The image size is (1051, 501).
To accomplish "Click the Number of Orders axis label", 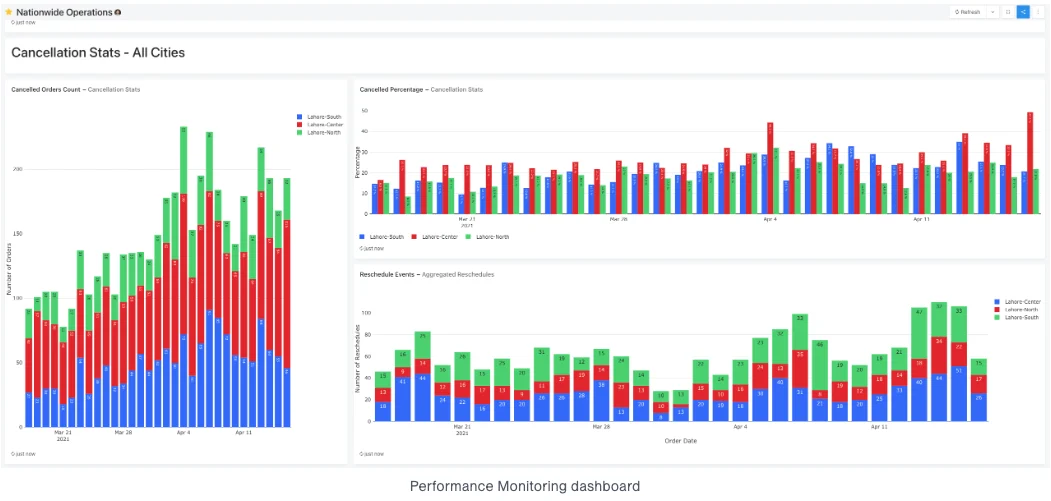I will [x=9, y=268].
